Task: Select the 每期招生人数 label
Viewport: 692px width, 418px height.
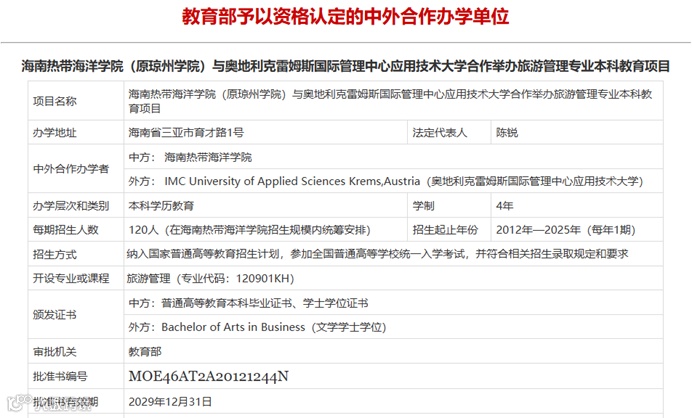Action: coord(66,230)
